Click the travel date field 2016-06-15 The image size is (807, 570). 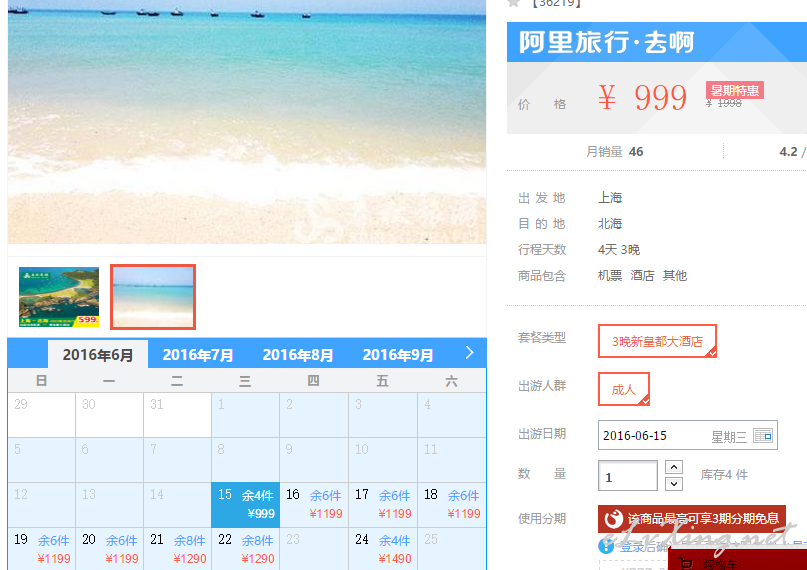pos(688,435)
